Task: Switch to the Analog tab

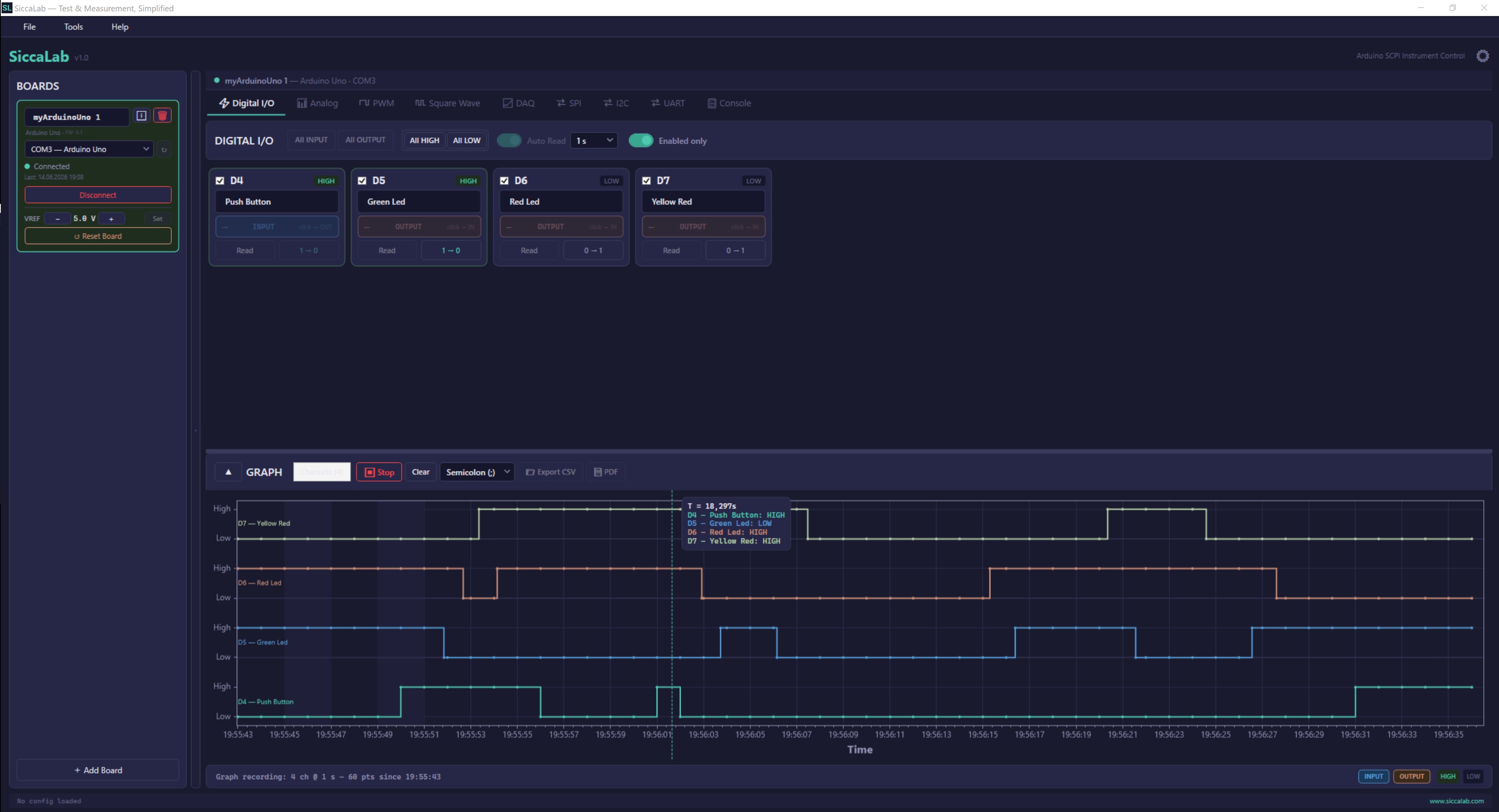Action: pos(318,103)
